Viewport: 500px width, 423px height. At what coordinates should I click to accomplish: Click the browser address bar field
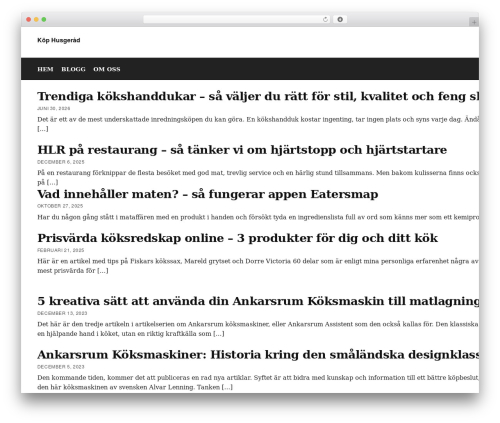236,20
